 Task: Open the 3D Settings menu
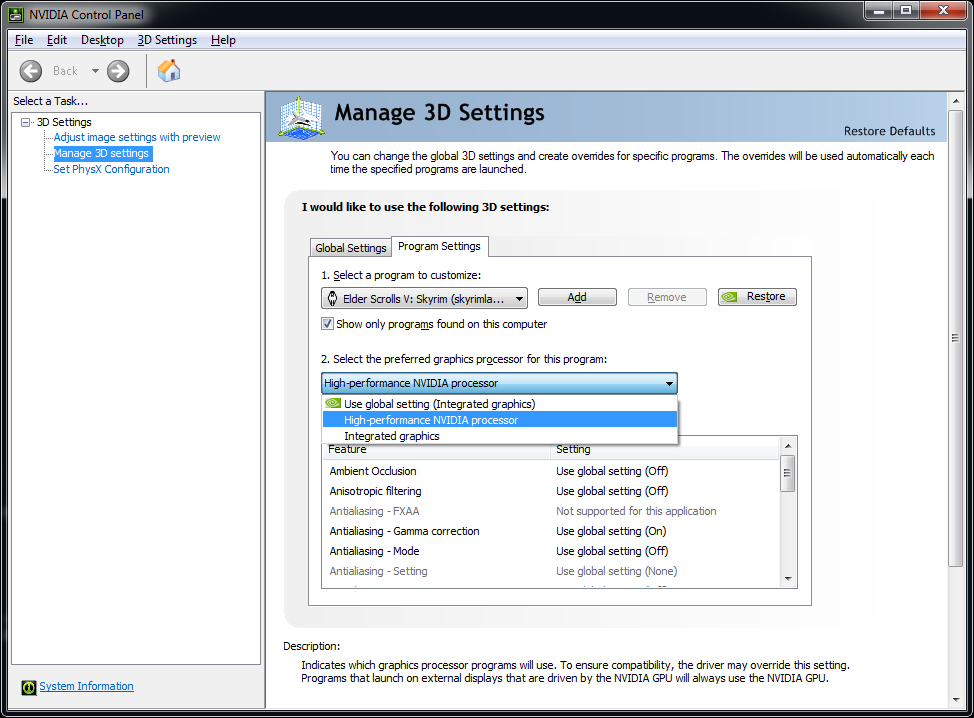coord(167,40)
